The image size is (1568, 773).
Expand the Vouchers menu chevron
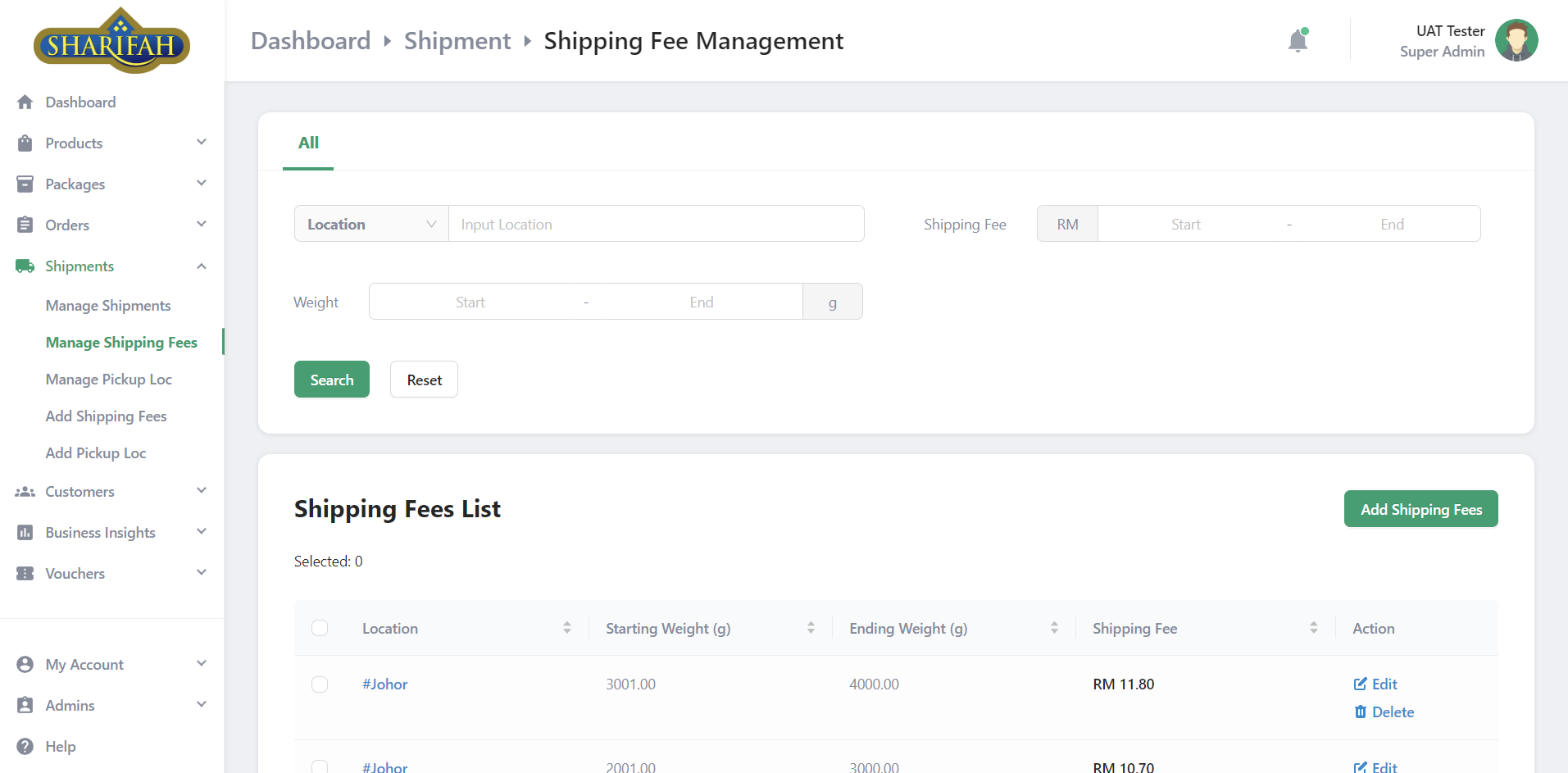click(202, 573)
